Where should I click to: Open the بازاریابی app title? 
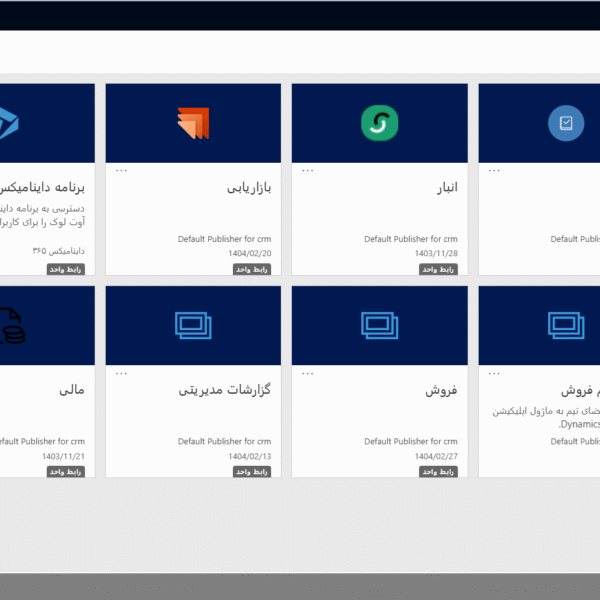coord(249,188)
